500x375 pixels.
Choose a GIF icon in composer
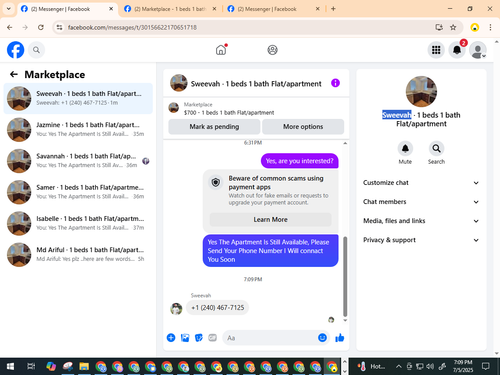click(x=212, y=338)
